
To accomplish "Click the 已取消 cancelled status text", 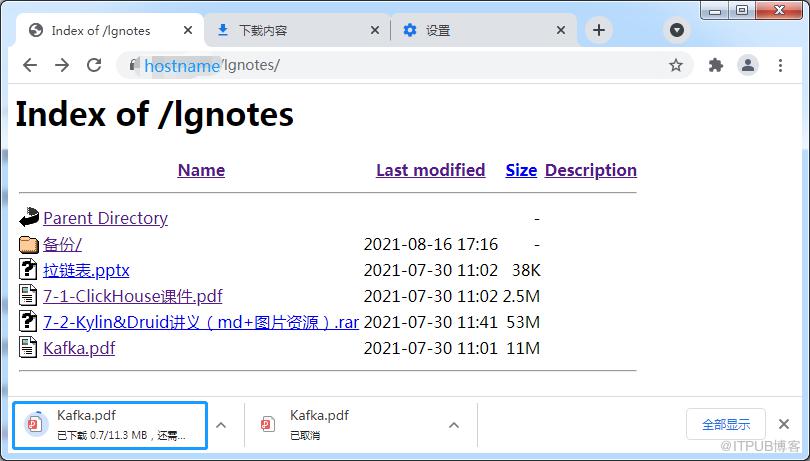I will click(305, 435).
